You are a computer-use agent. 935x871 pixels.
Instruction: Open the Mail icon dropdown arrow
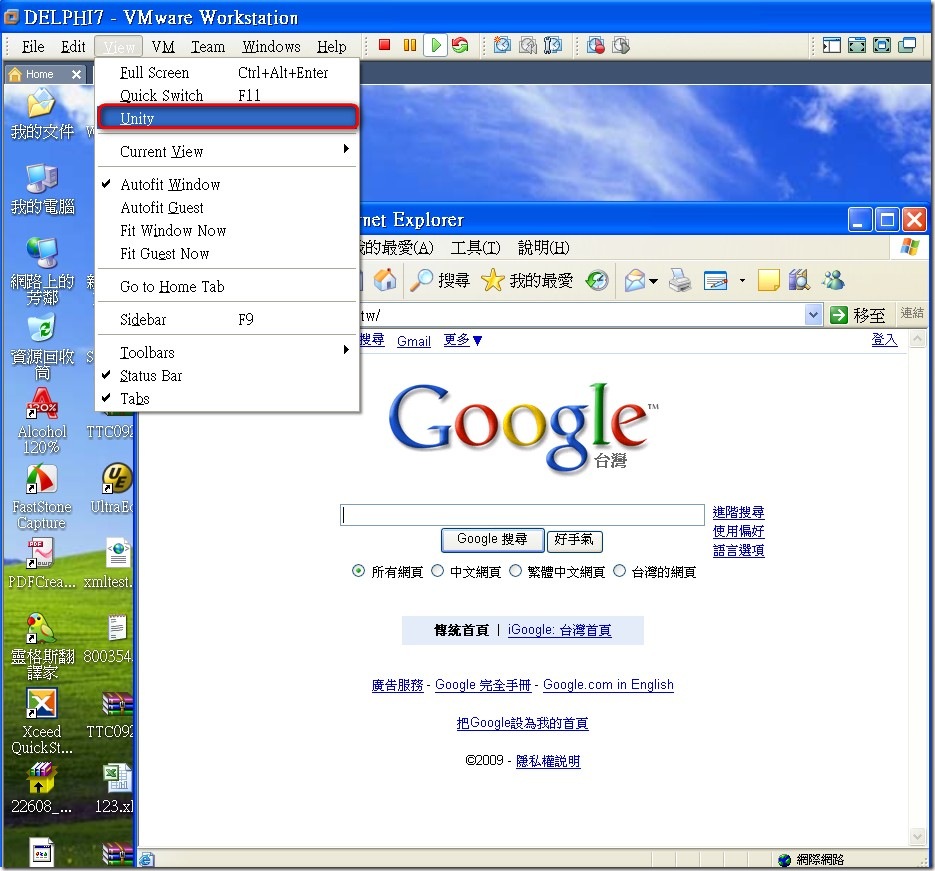654,281
